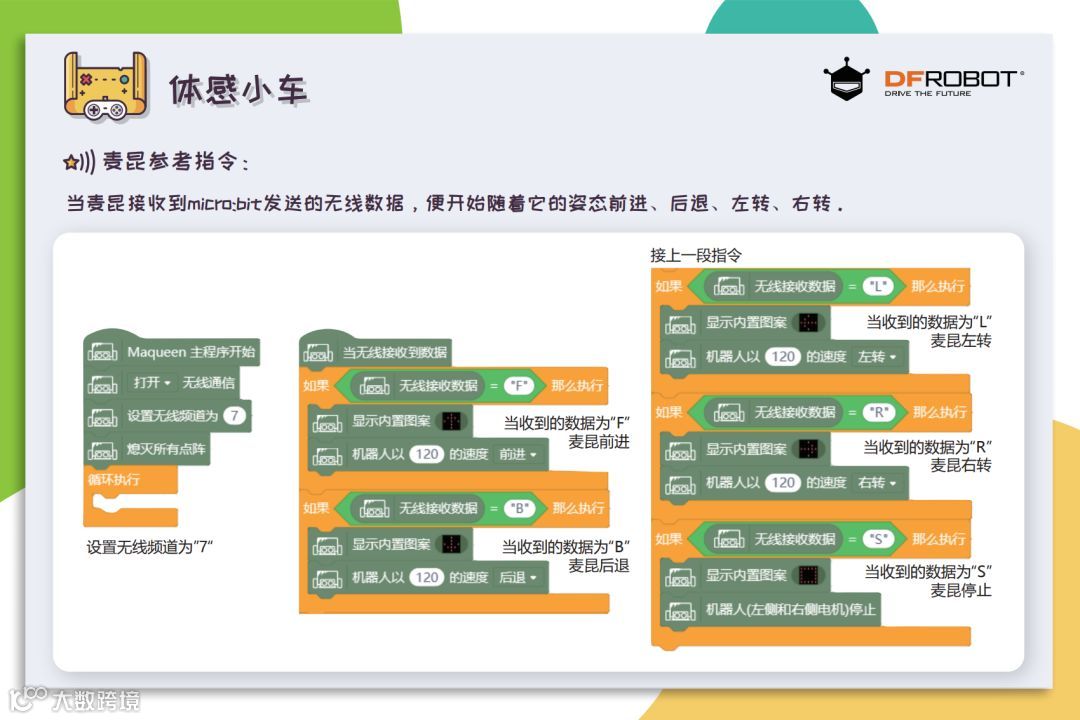
Task: Open the 打开 dropdown on 无线通信 block
Action: pos(152,382)
